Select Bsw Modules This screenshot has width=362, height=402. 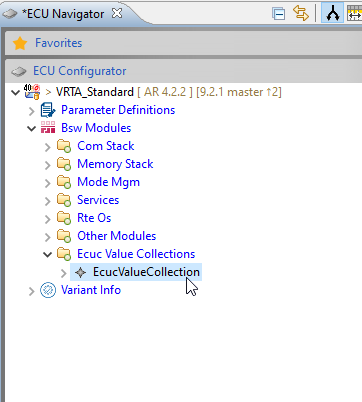(x=96, y=128)
